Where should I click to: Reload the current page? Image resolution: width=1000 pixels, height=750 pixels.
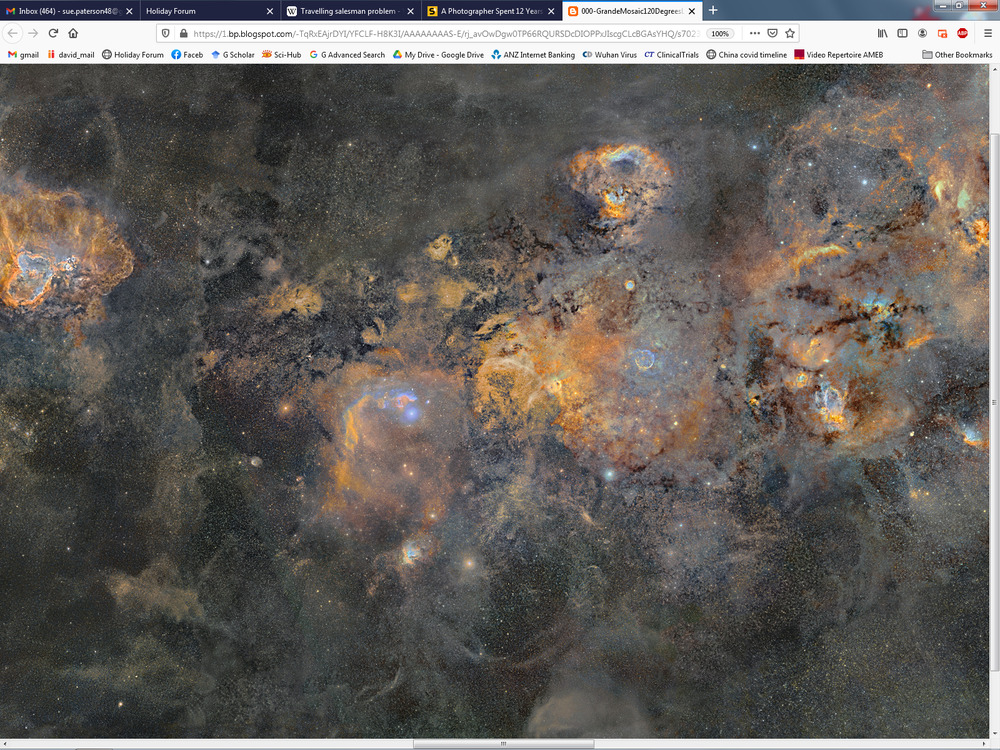pyautogui.click(x=53, y=33)
